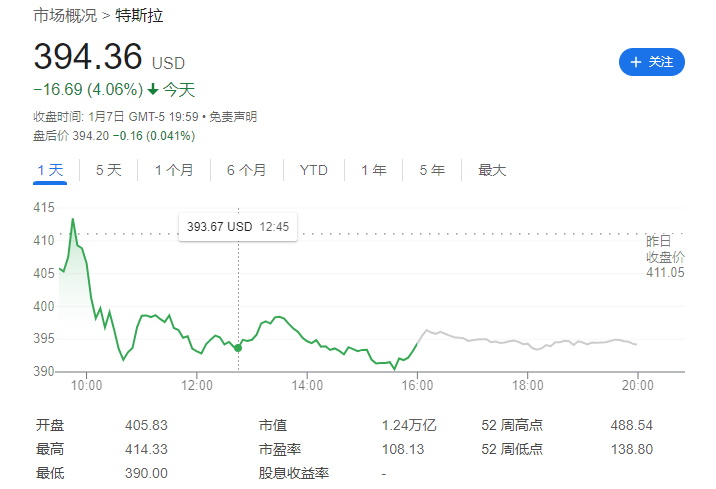Click the 昨日收盘价 411.05 label
Viewport: 716px width, 489px height.
pos(665,257)
